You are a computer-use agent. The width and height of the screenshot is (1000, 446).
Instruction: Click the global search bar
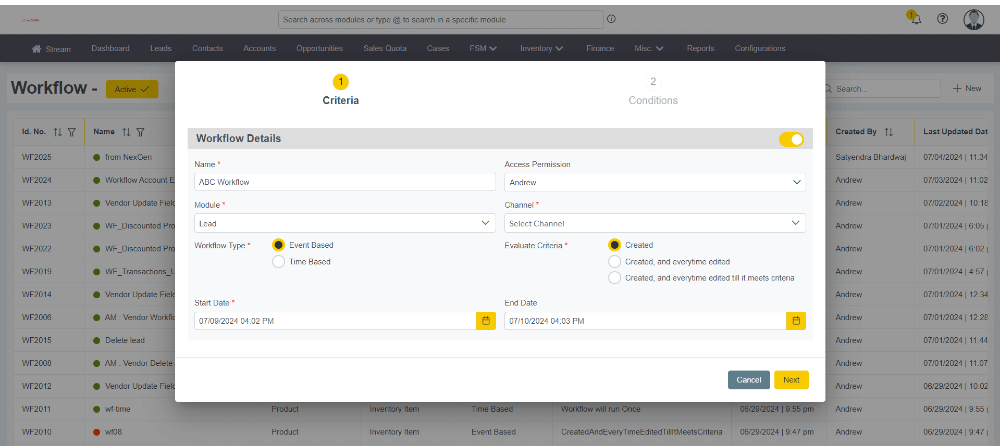click(x=440, y=19)
